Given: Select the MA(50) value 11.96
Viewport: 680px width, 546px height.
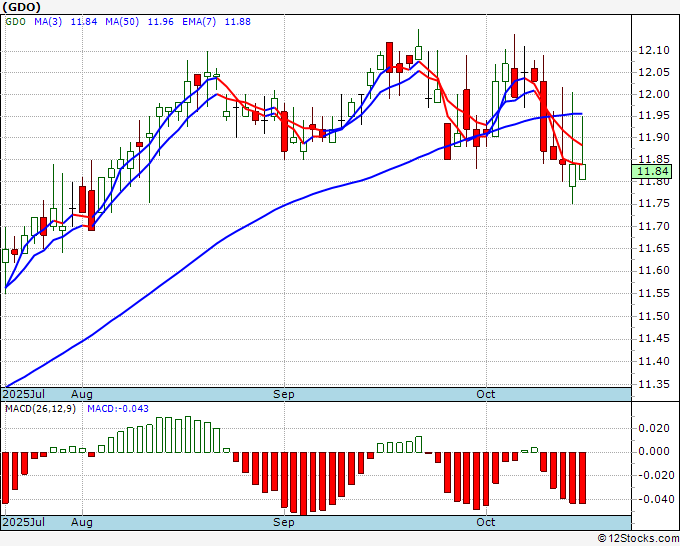Looking at the screenshot, I should (160, 22).
